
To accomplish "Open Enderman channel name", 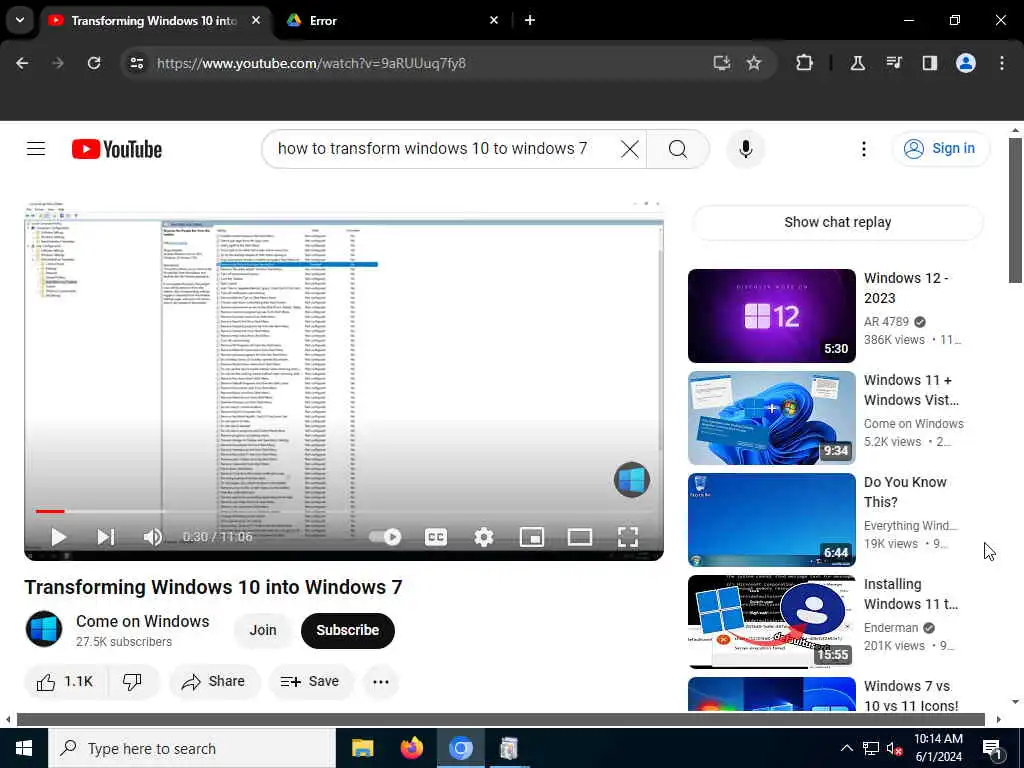I will (x=891, y=627).
